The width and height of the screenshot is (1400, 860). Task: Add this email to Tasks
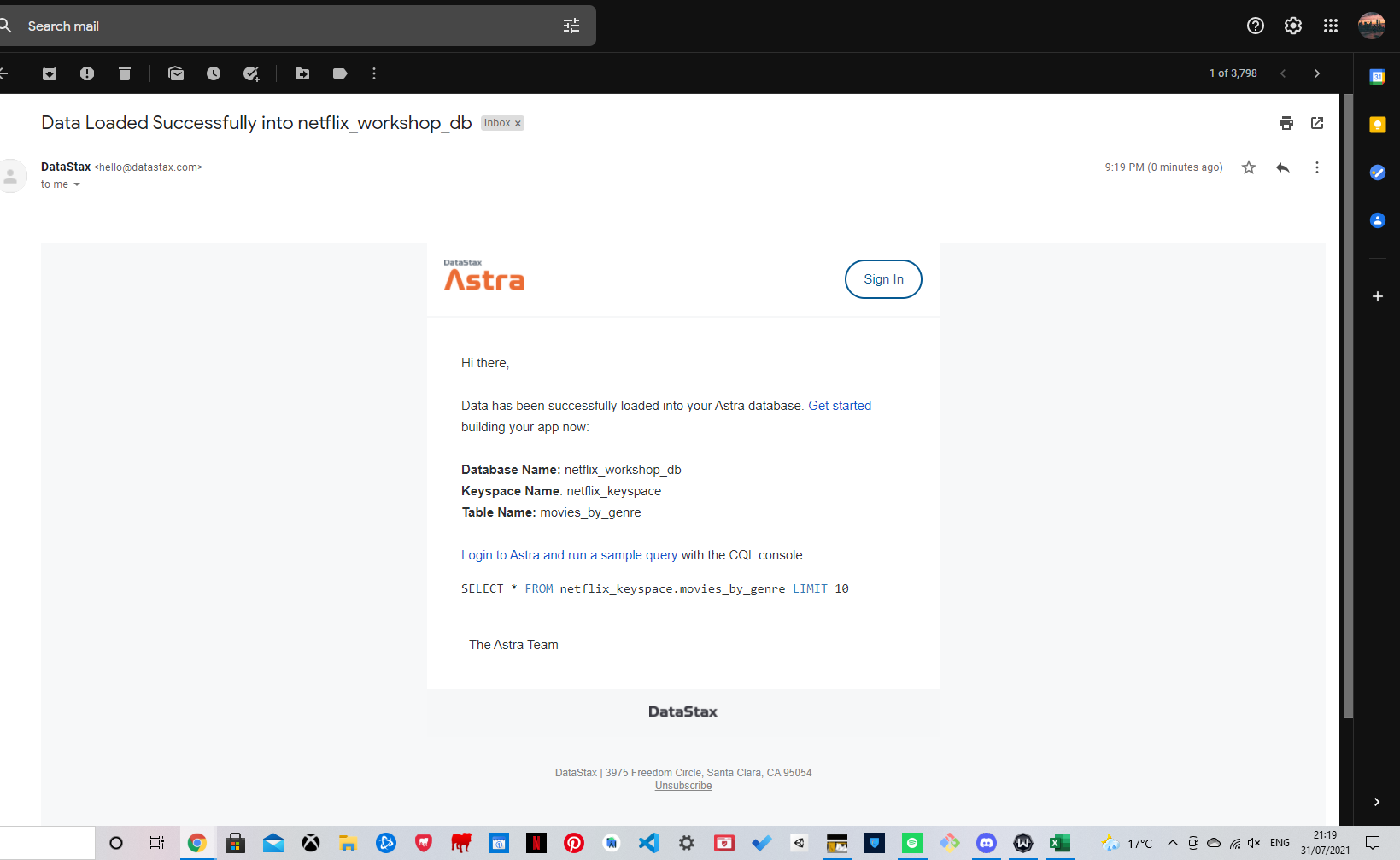[251, 73]
